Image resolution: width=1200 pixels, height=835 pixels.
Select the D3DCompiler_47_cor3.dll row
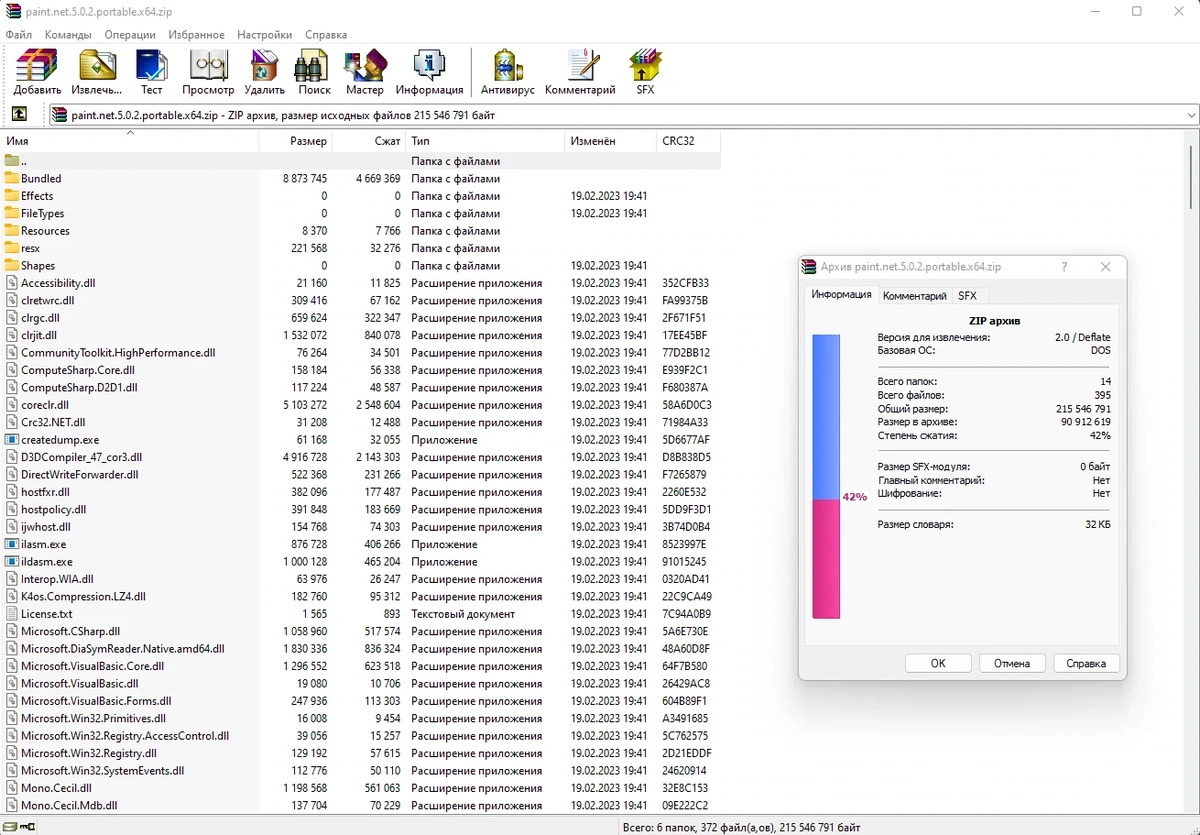(360, 457)
